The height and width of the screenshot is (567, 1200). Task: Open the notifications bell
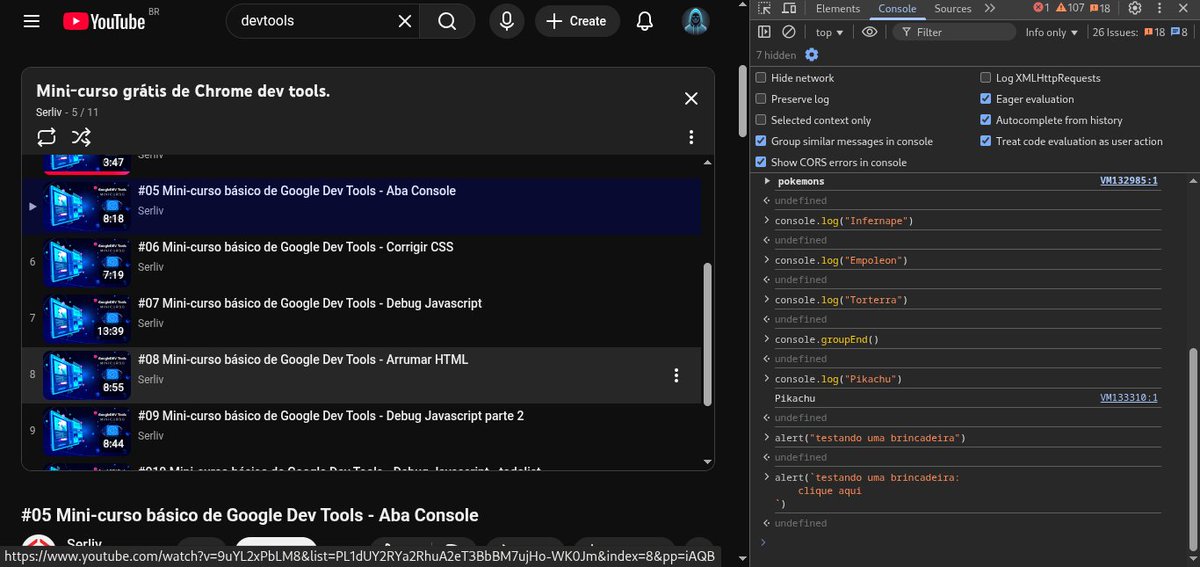coord(645,21)
